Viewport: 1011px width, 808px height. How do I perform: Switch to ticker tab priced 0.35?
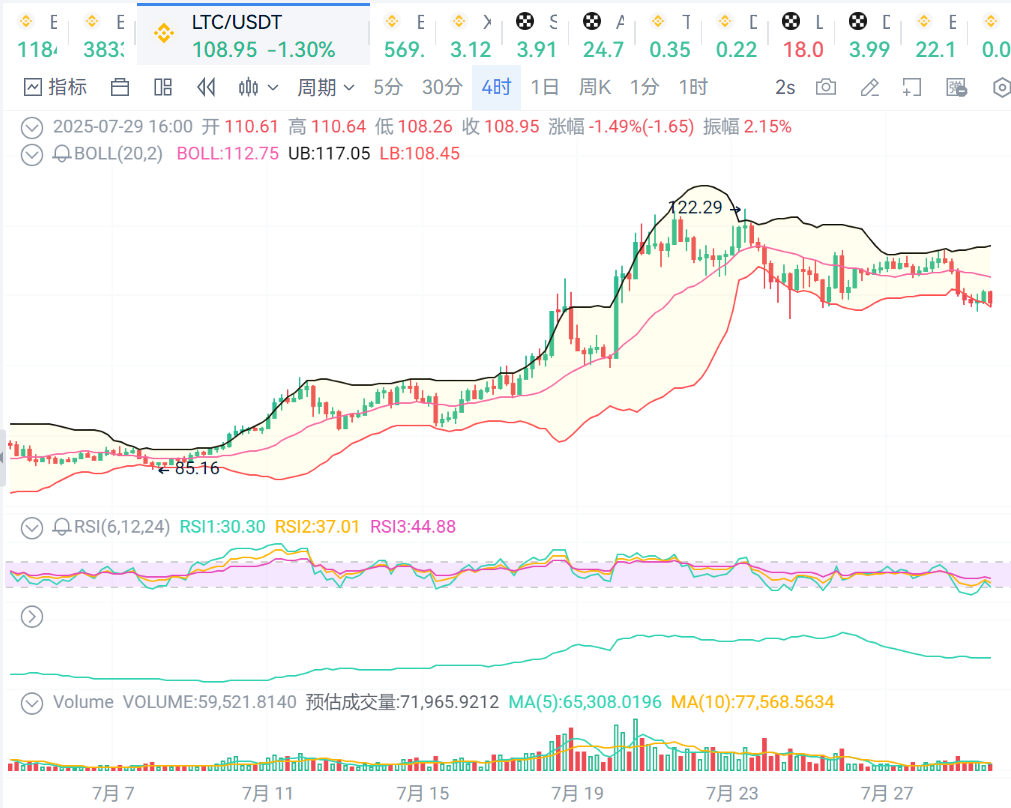pos(670,35)
